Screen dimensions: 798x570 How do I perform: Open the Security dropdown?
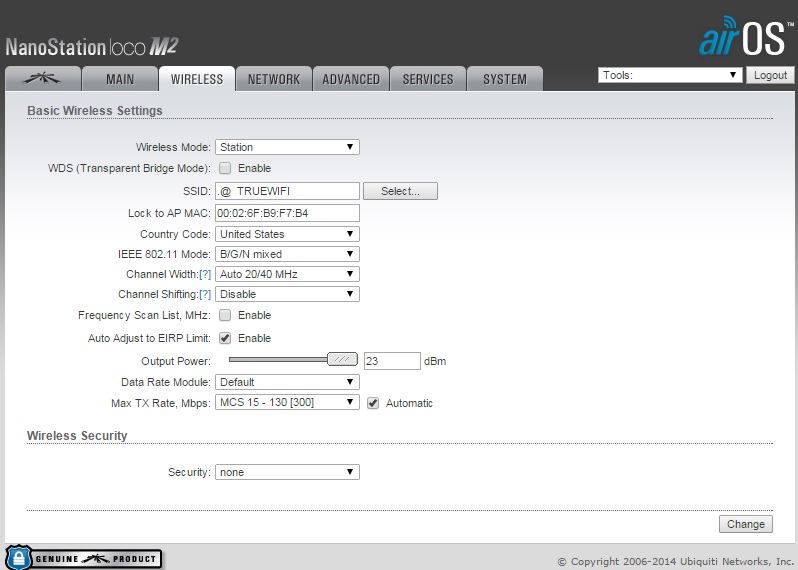(287, 472)
